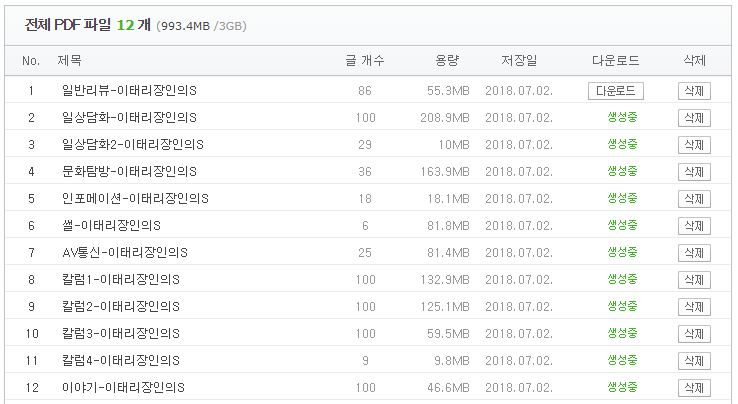Select the title 칼럼2-이태리장인의S

[x=121, y=307]
